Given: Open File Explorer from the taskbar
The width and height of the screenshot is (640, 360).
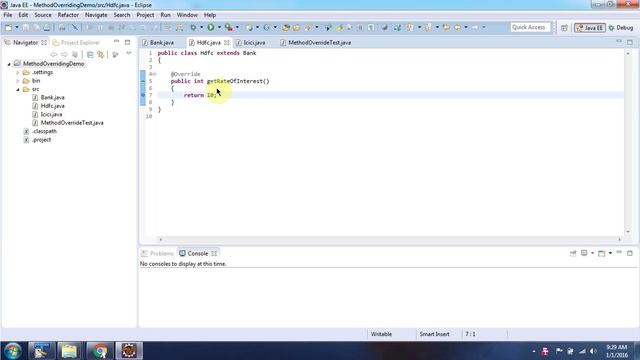Looking at the screenshot, I should pos(69,351).
